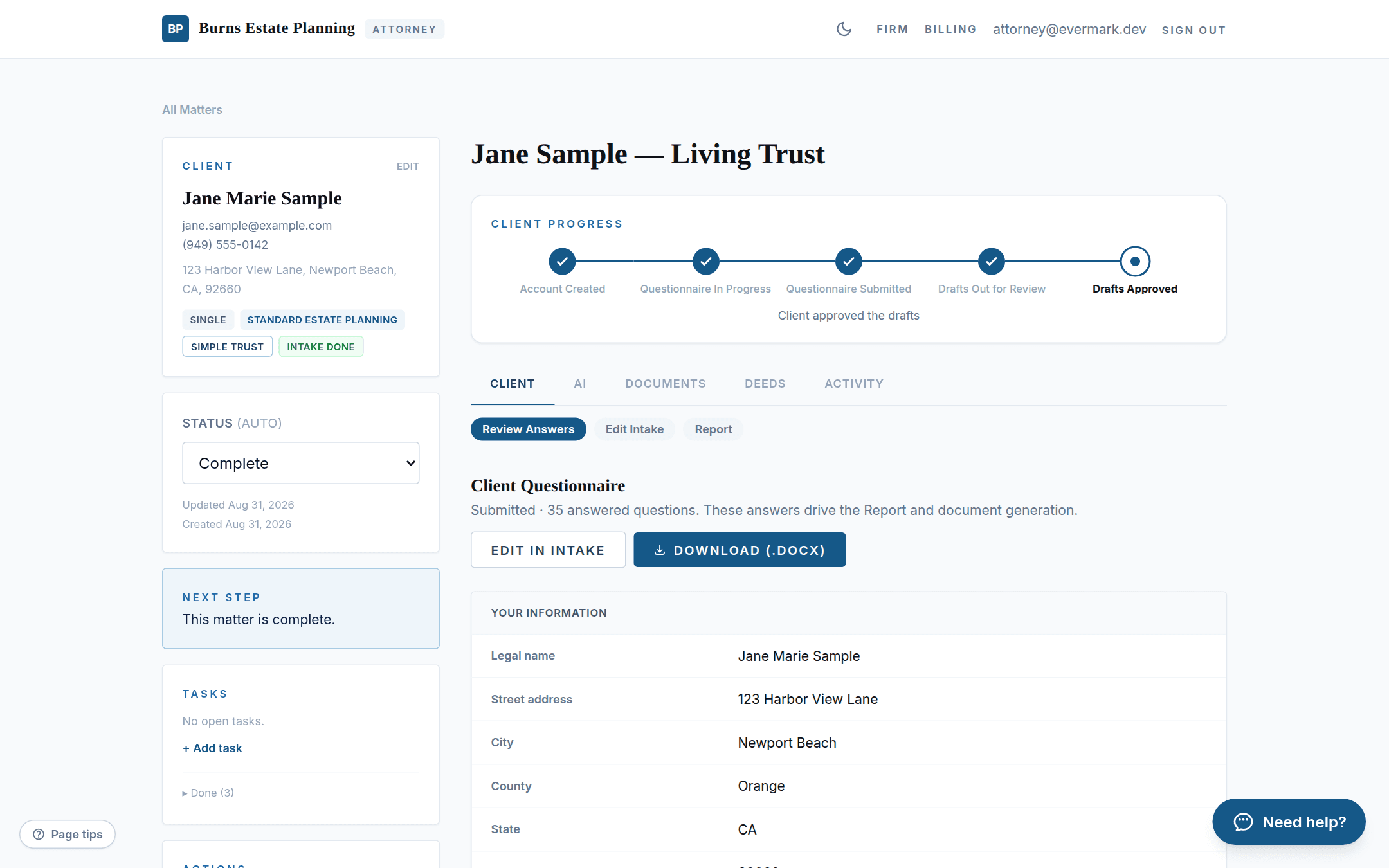This screenshot has width=1389, height=868.
Task: Click the phone number (949) 555-0142
Action: pyautogui.click(x=225, y=245)
